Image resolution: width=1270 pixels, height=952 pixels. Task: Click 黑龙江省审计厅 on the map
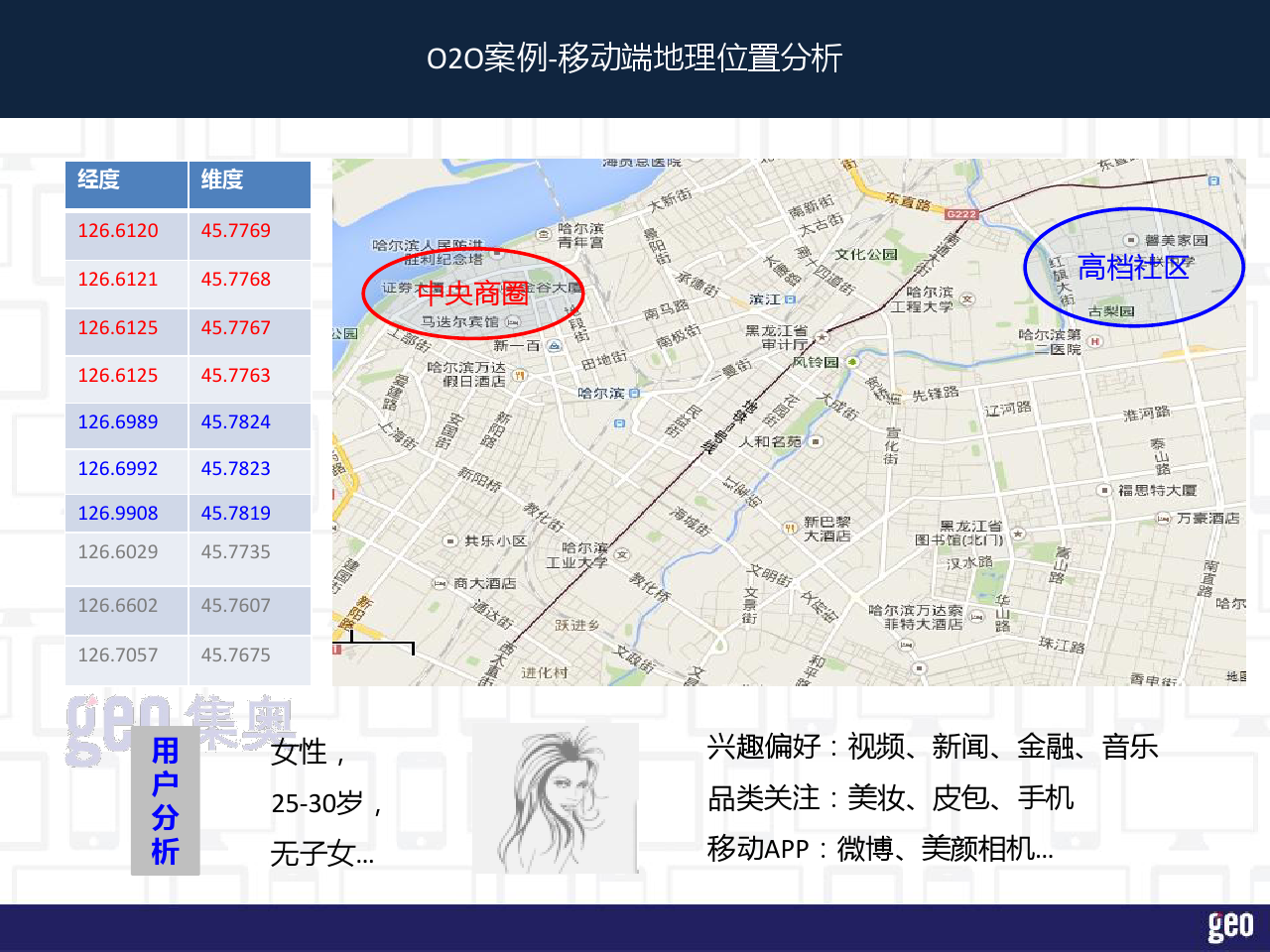coord(777,337)
